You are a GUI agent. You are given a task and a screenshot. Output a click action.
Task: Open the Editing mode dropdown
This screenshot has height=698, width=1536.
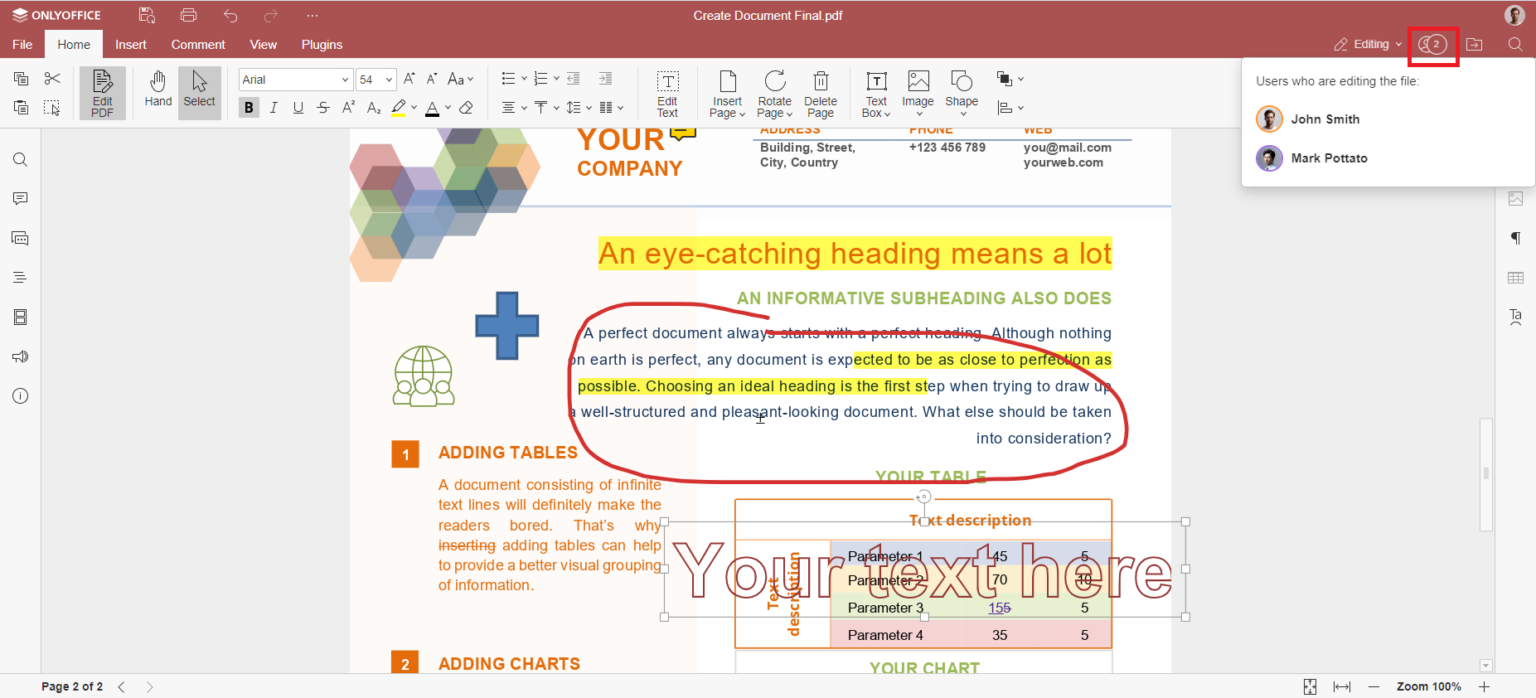point(1366,44)
